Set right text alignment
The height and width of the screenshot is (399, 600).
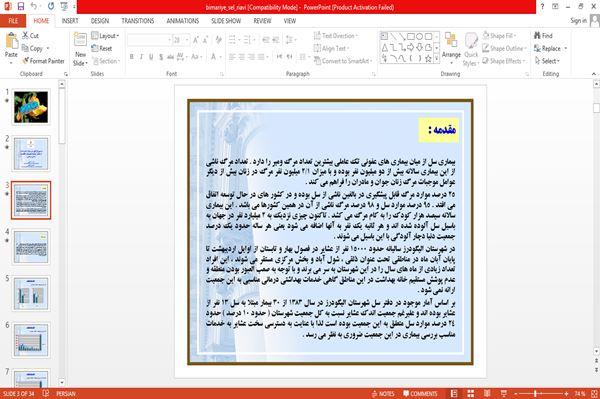point(251,57)
